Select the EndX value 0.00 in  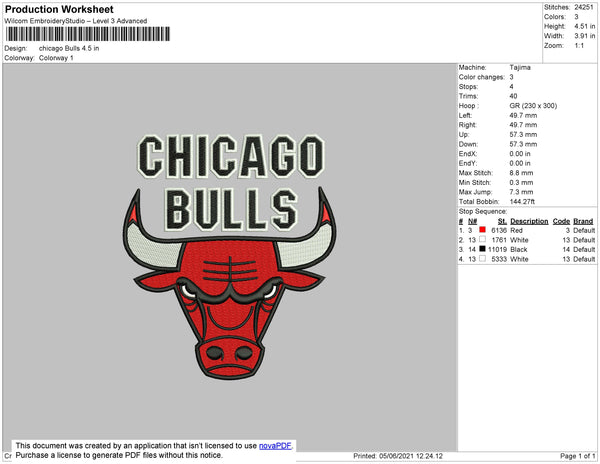pos(520,154)
